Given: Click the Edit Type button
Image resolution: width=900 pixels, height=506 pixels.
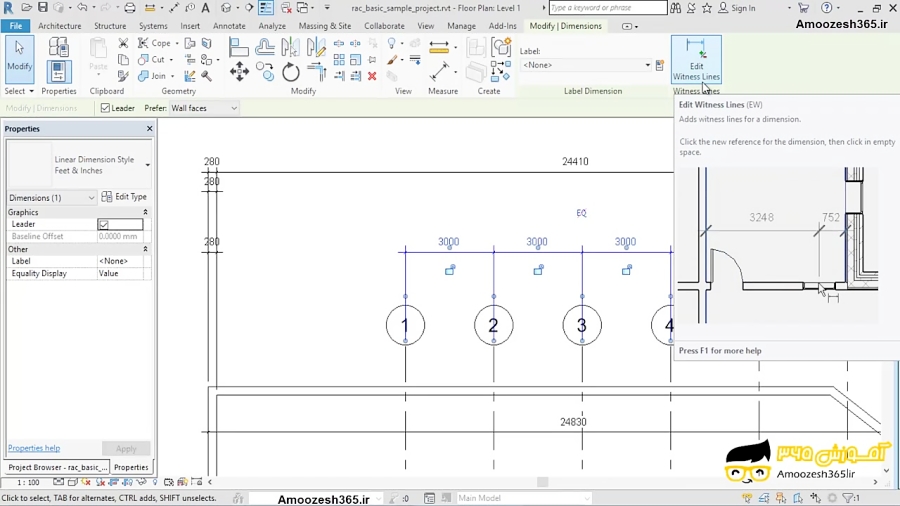Looking at the screenshot, I should tap(125, 197).
